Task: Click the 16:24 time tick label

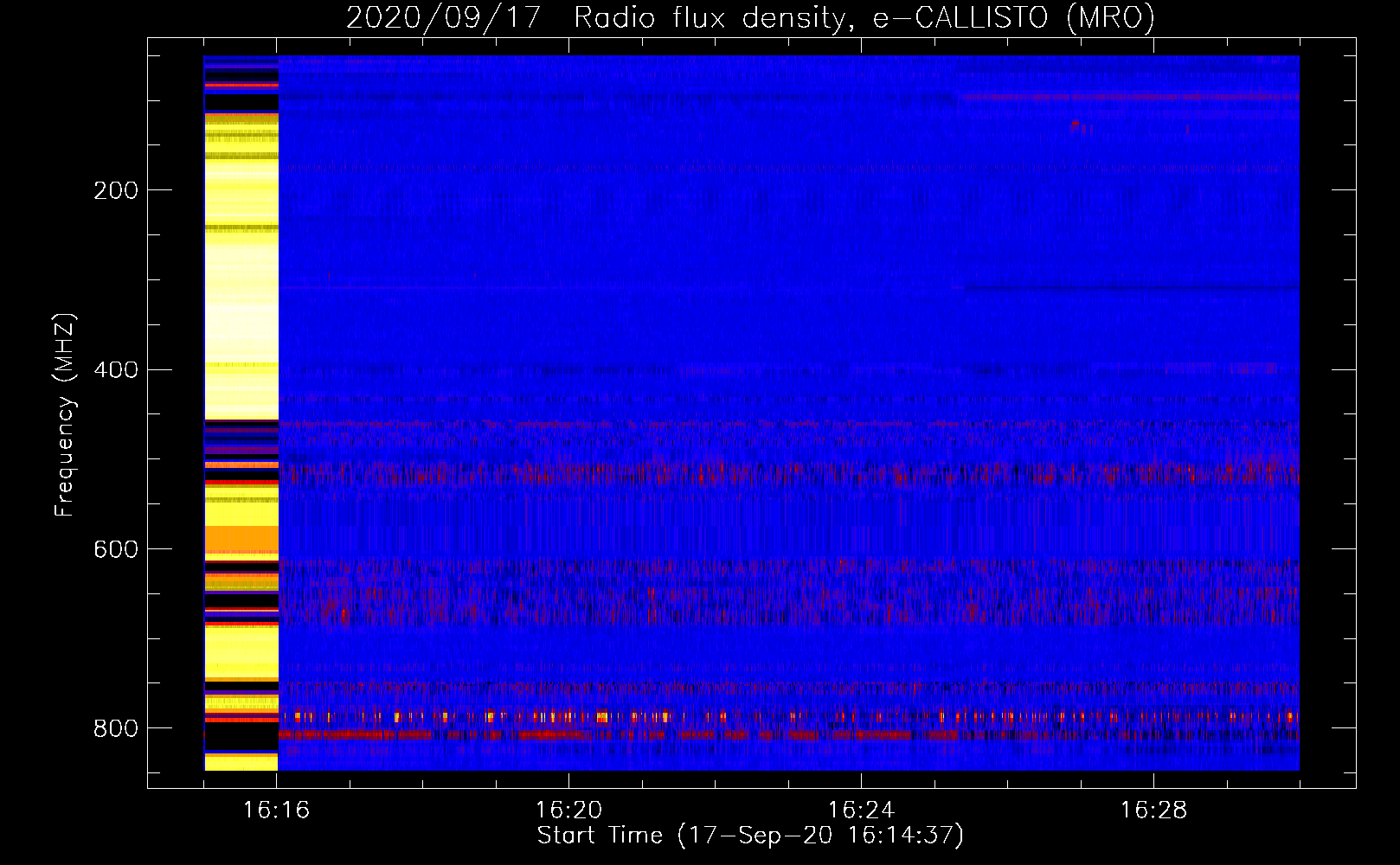Action: pyautogui.click(x=861, y=811)
